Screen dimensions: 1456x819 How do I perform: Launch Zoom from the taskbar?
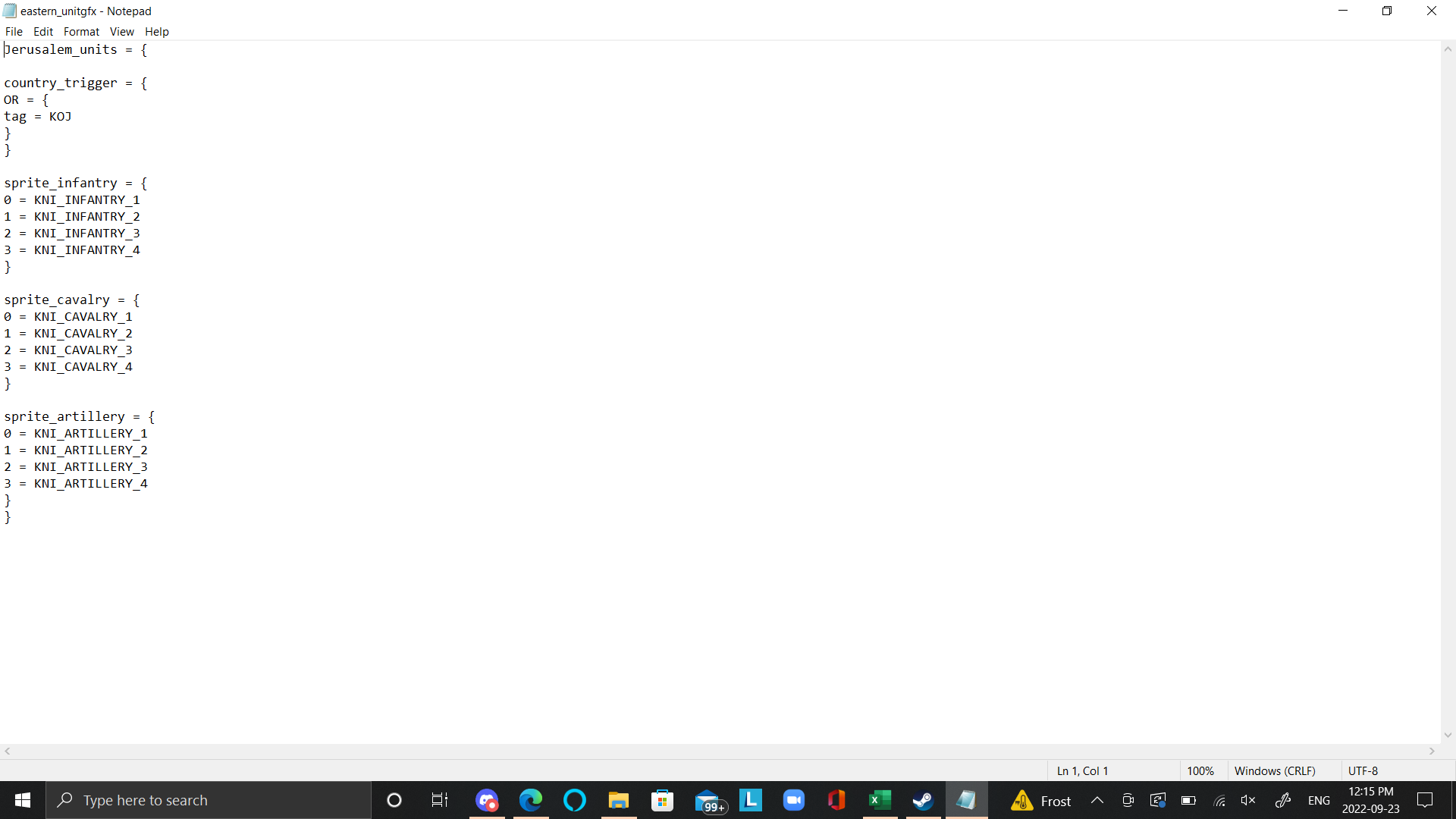tap(793, 800)
